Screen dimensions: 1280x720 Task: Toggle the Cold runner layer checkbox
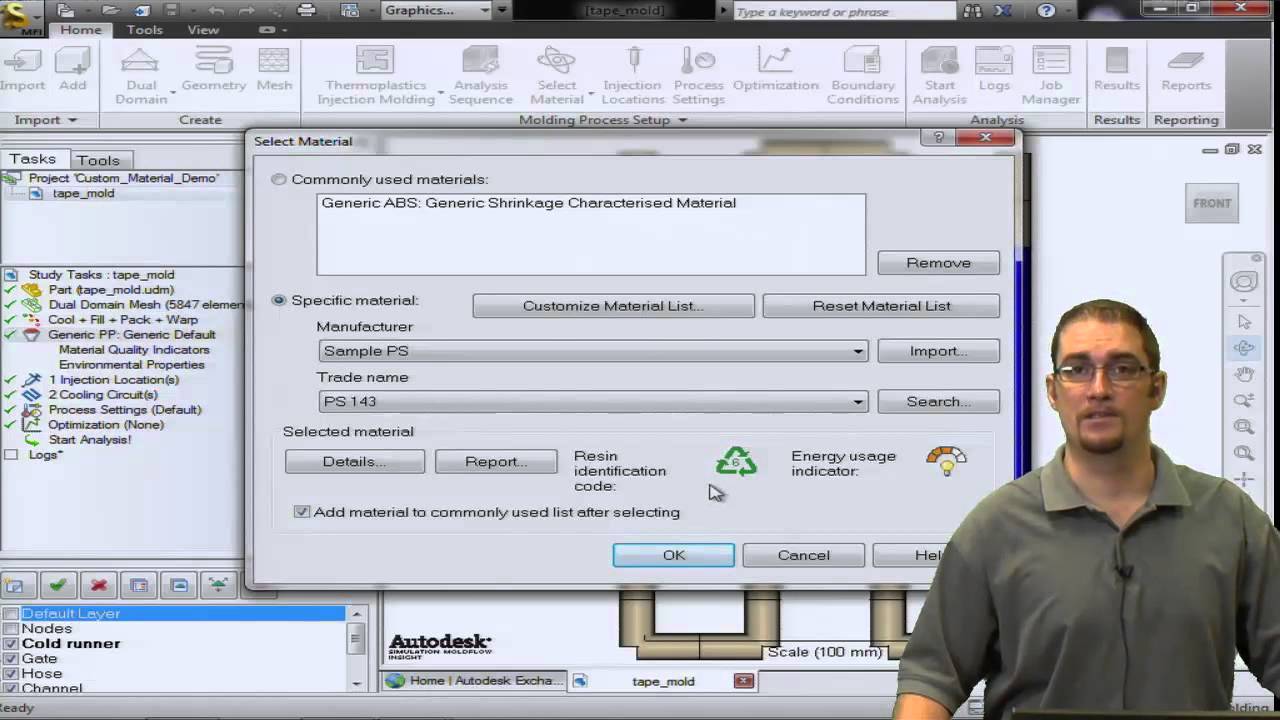[x=11, y=644]
